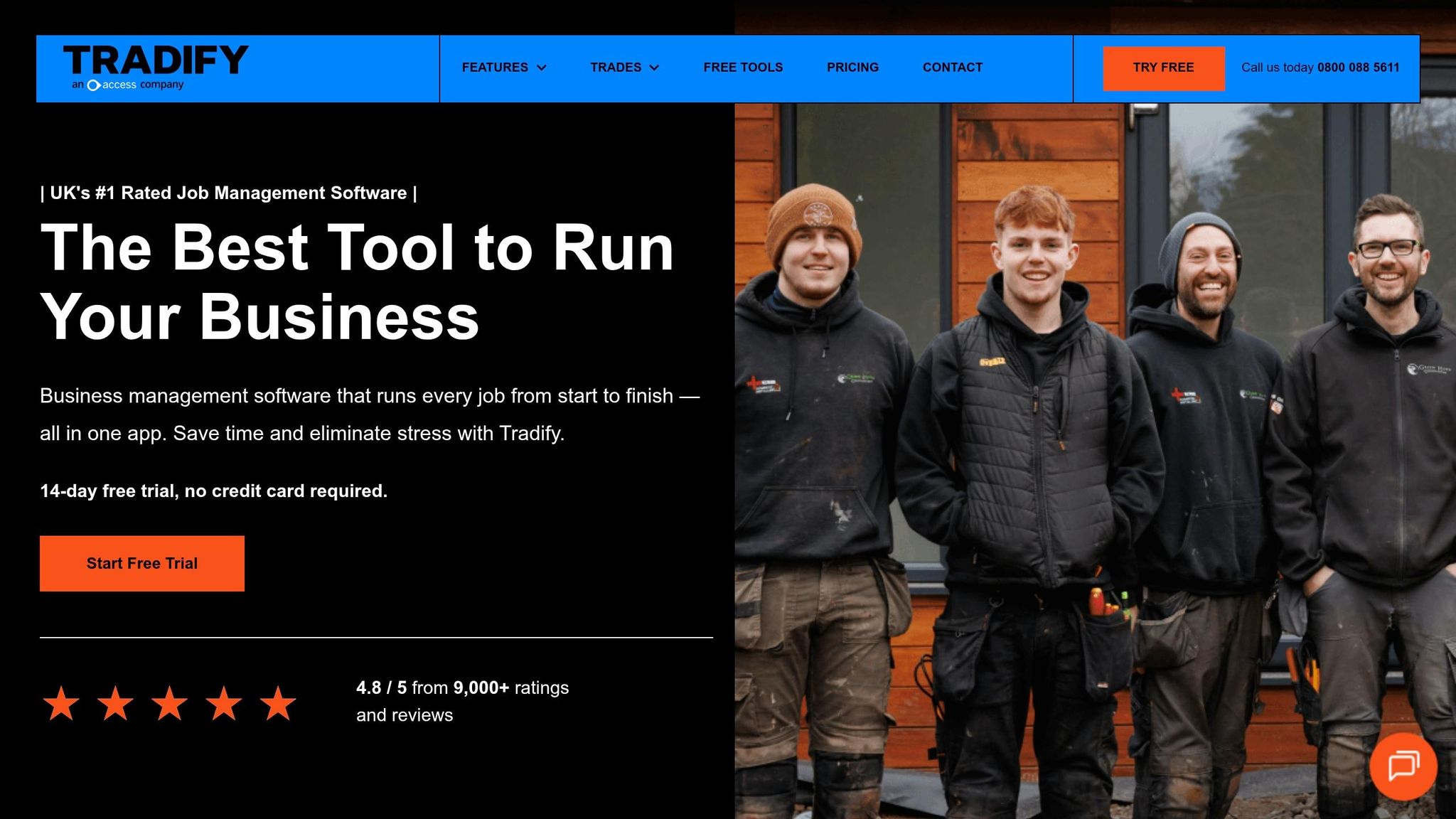Call the phone number 0800 088 5611

tap(1358, 68)
